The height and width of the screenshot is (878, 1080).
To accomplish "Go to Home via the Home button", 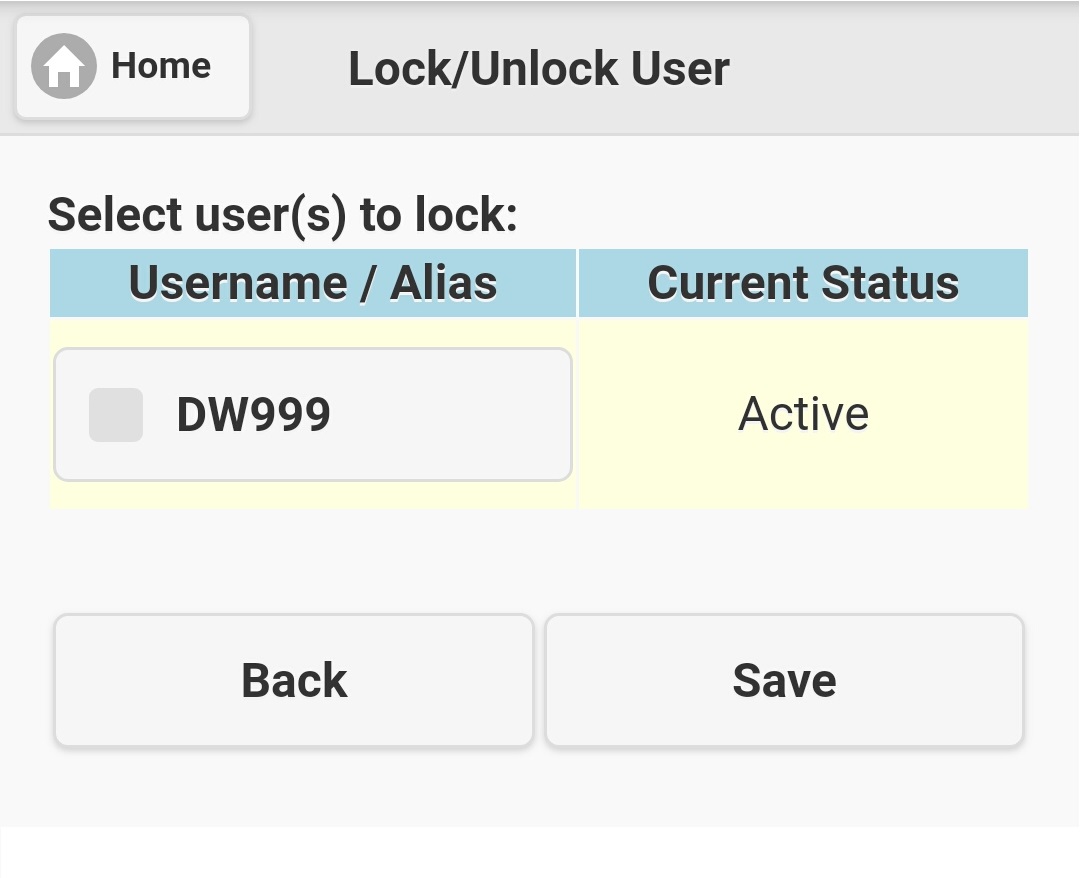I will [x=133, y=67].
